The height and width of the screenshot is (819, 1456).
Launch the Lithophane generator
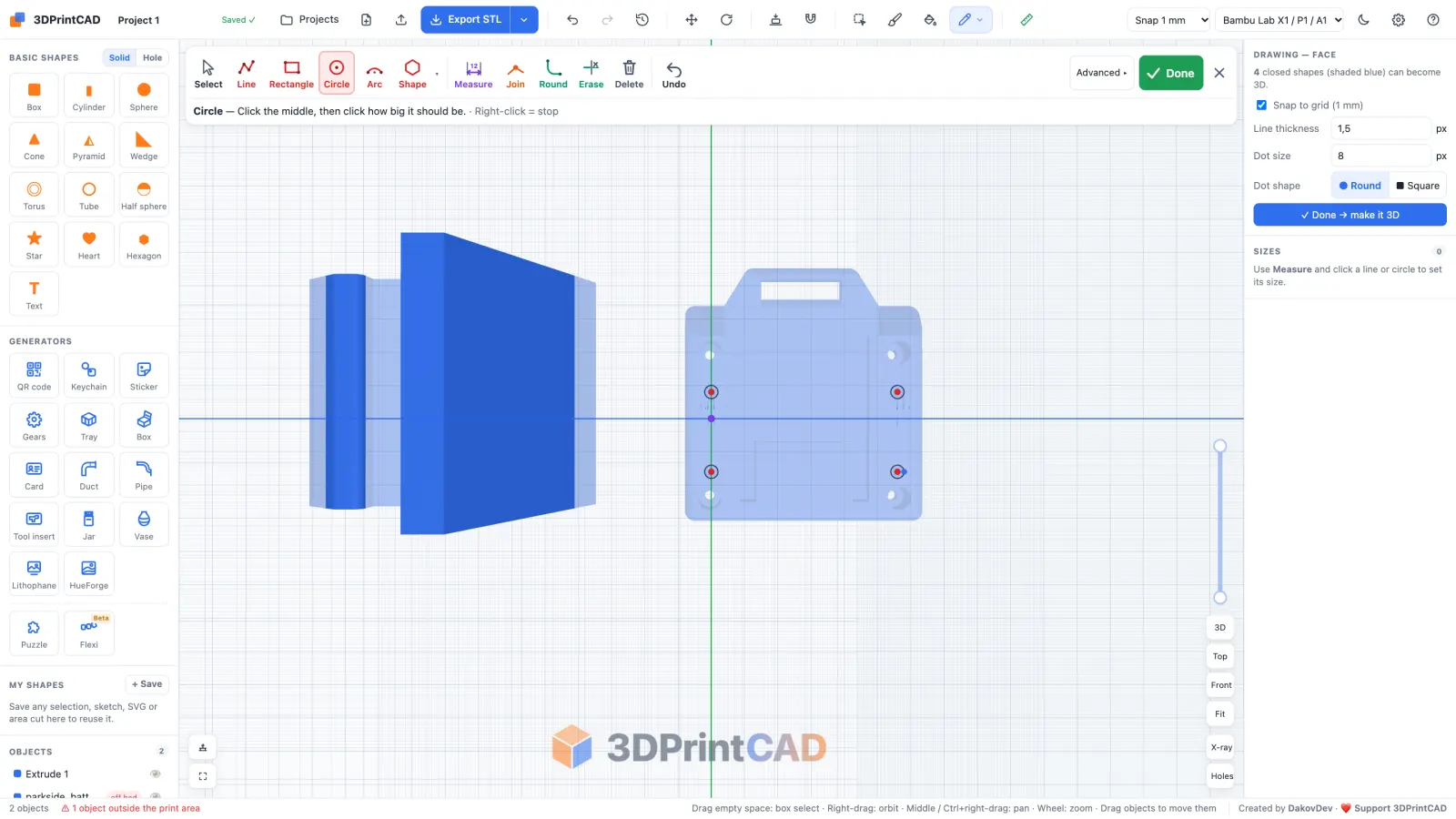coord(34,574)
